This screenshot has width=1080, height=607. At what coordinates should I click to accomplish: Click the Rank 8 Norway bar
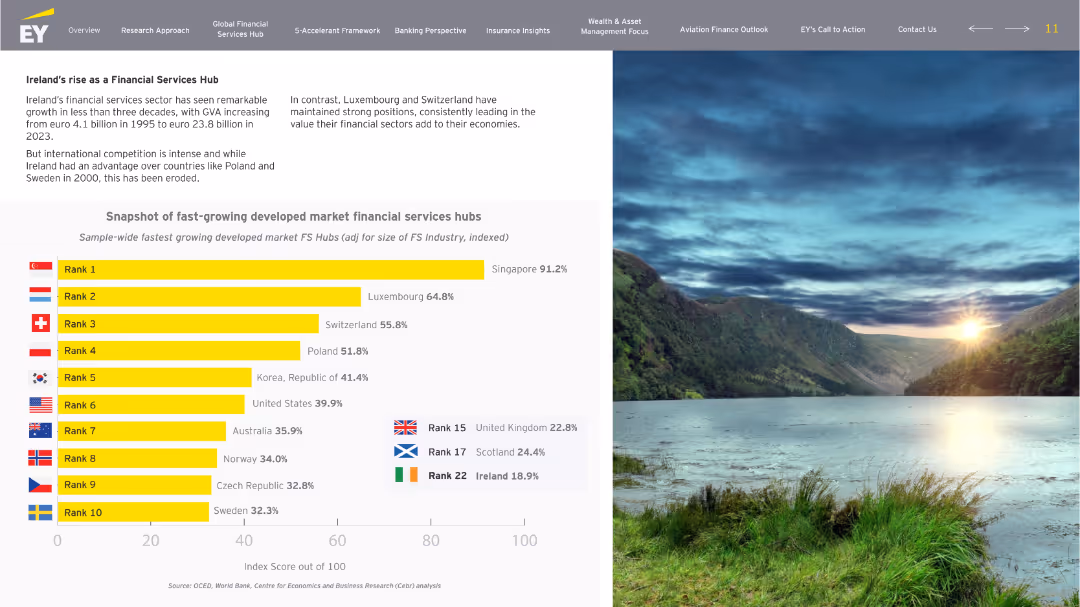[x=137, y=458]
